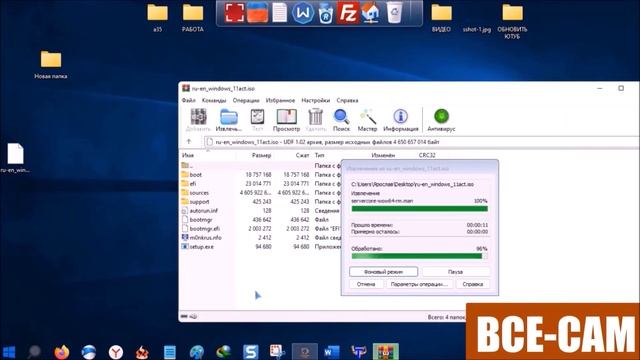Open the Операции menu
Screen dimensions: 640x360
coord(246,100)
